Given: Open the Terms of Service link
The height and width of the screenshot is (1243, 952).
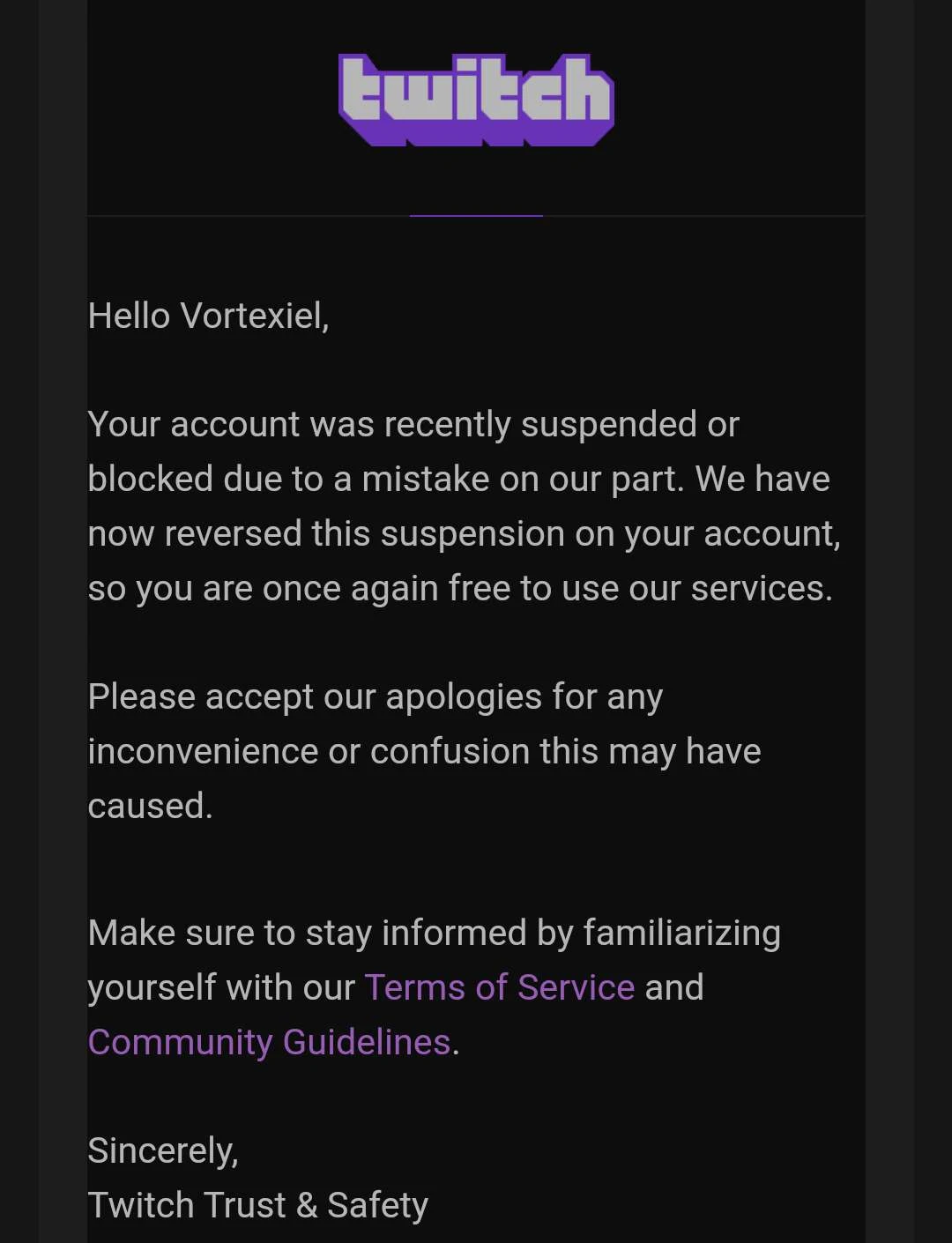Looking at the screenshot, I should click(500, 987).
